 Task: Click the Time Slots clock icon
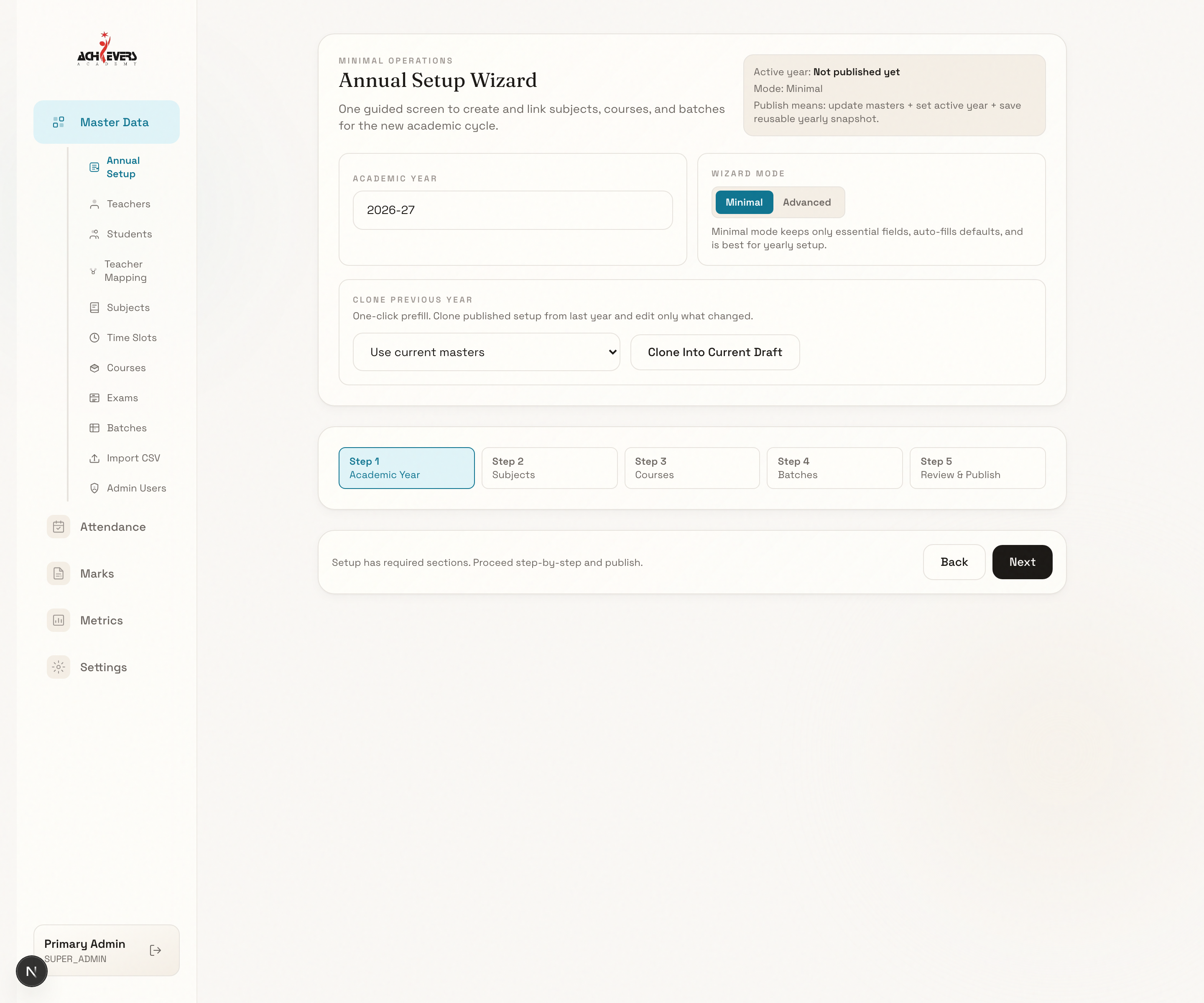click(94, 338)
